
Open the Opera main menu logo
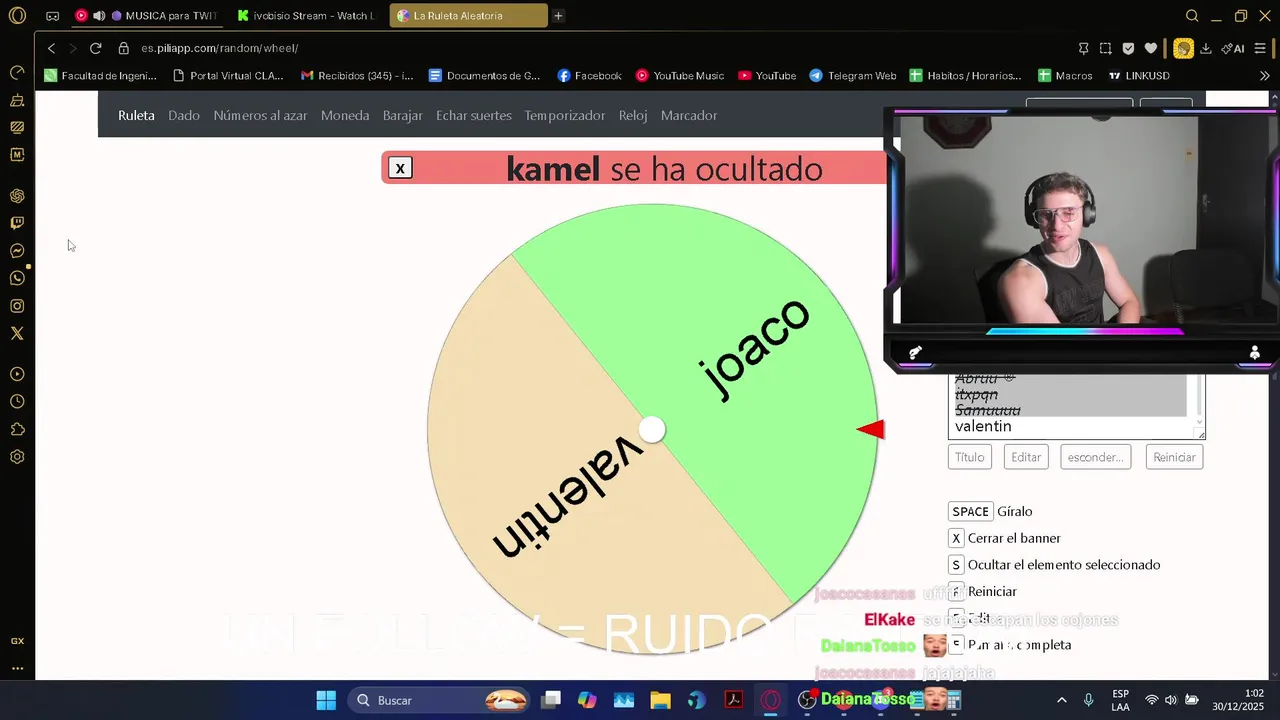click(x=17, y=16)
